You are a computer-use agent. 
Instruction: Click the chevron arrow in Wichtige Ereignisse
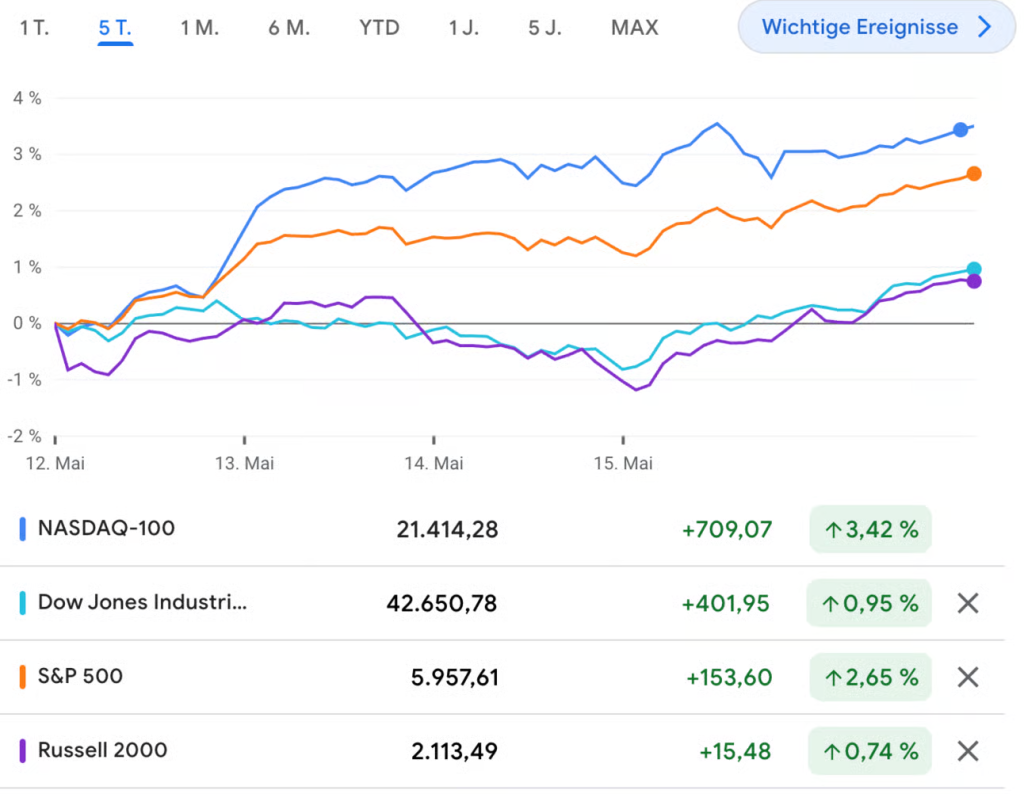point(984,27)
